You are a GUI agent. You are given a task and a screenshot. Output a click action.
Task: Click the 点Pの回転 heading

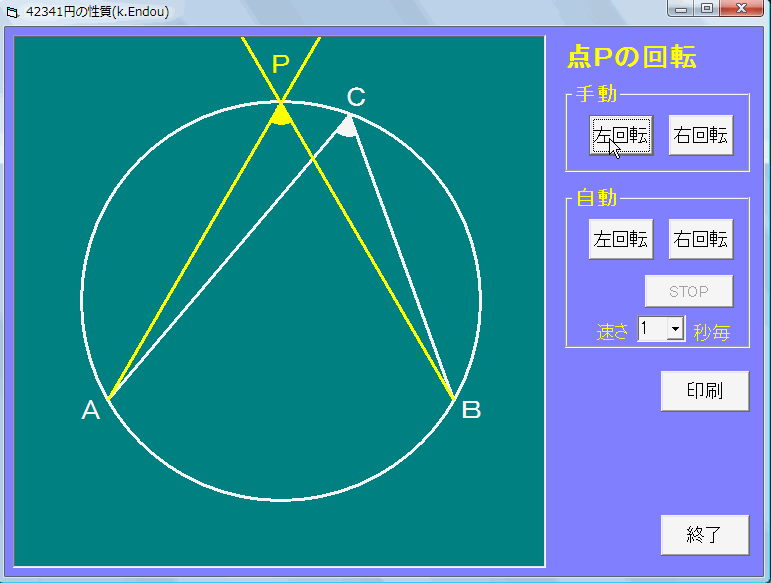632,57
